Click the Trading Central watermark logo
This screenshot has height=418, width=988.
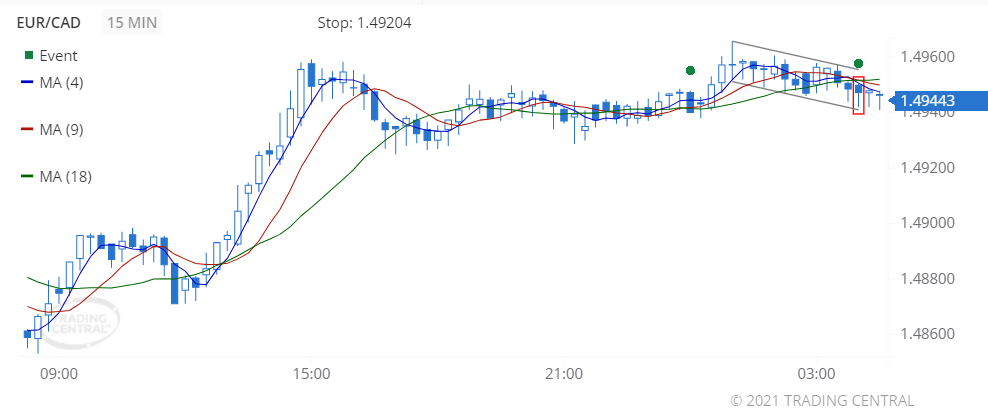pyautogui.click(x=77, y=322)
